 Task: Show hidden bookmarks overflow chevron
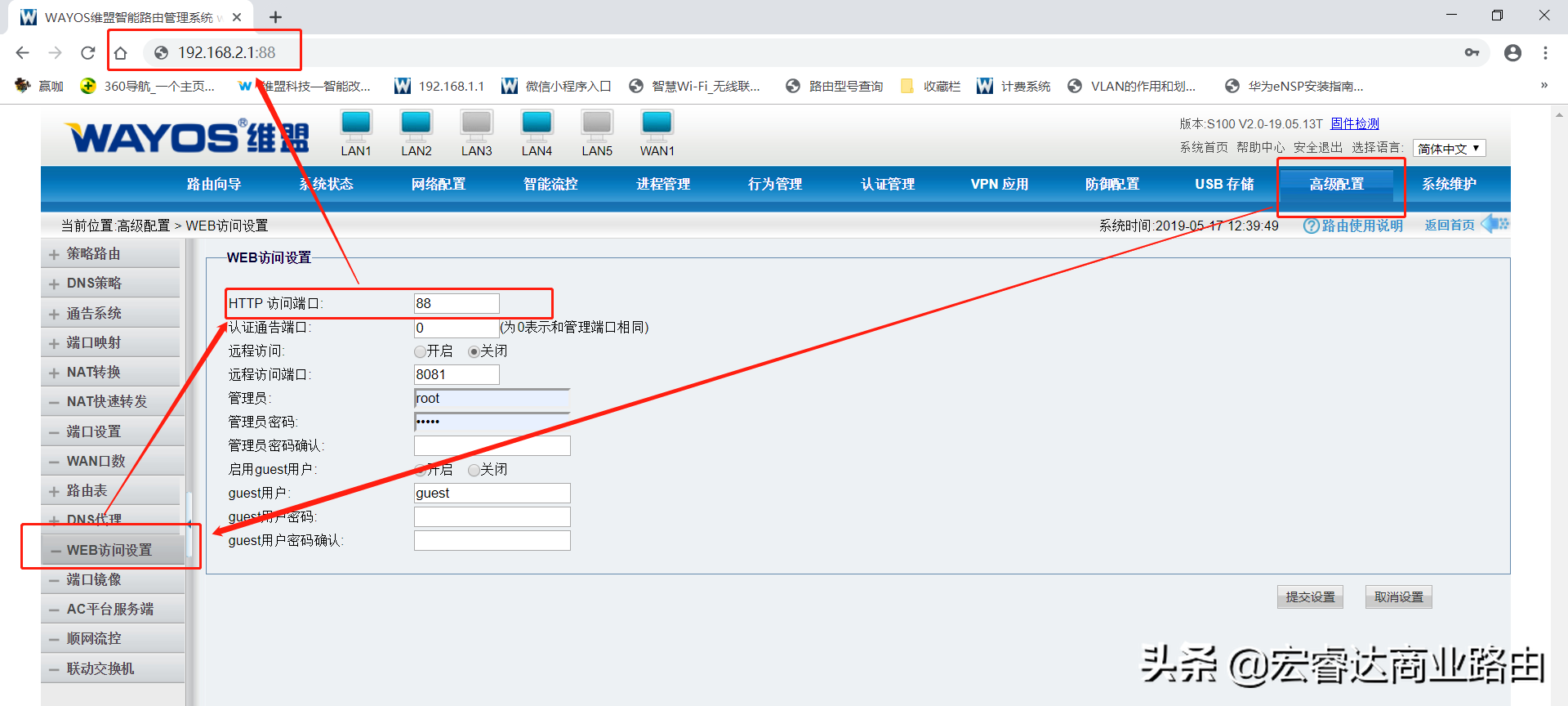click(1544, 85)
